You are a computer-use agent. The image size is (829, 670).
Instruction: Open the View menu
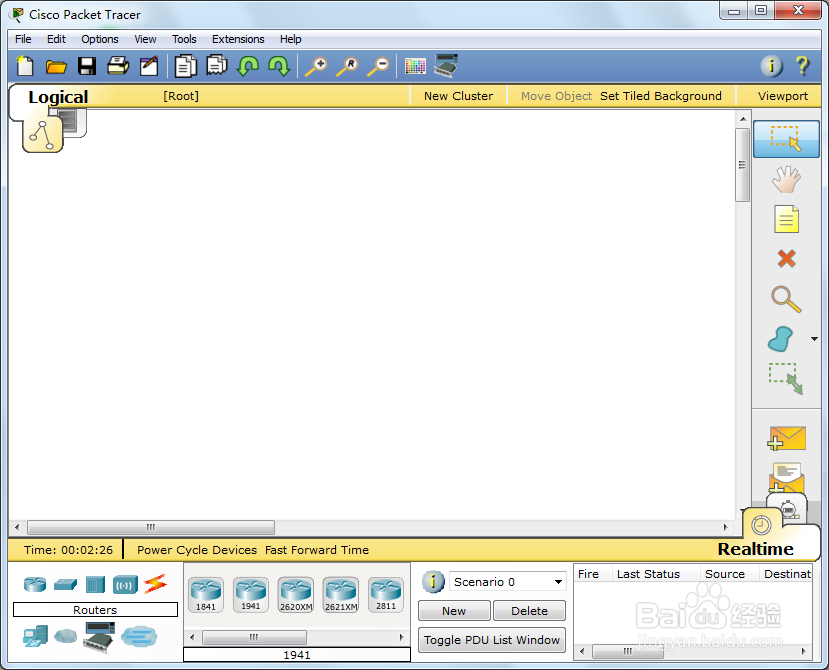pyautogui.click(x=145, y=39)
